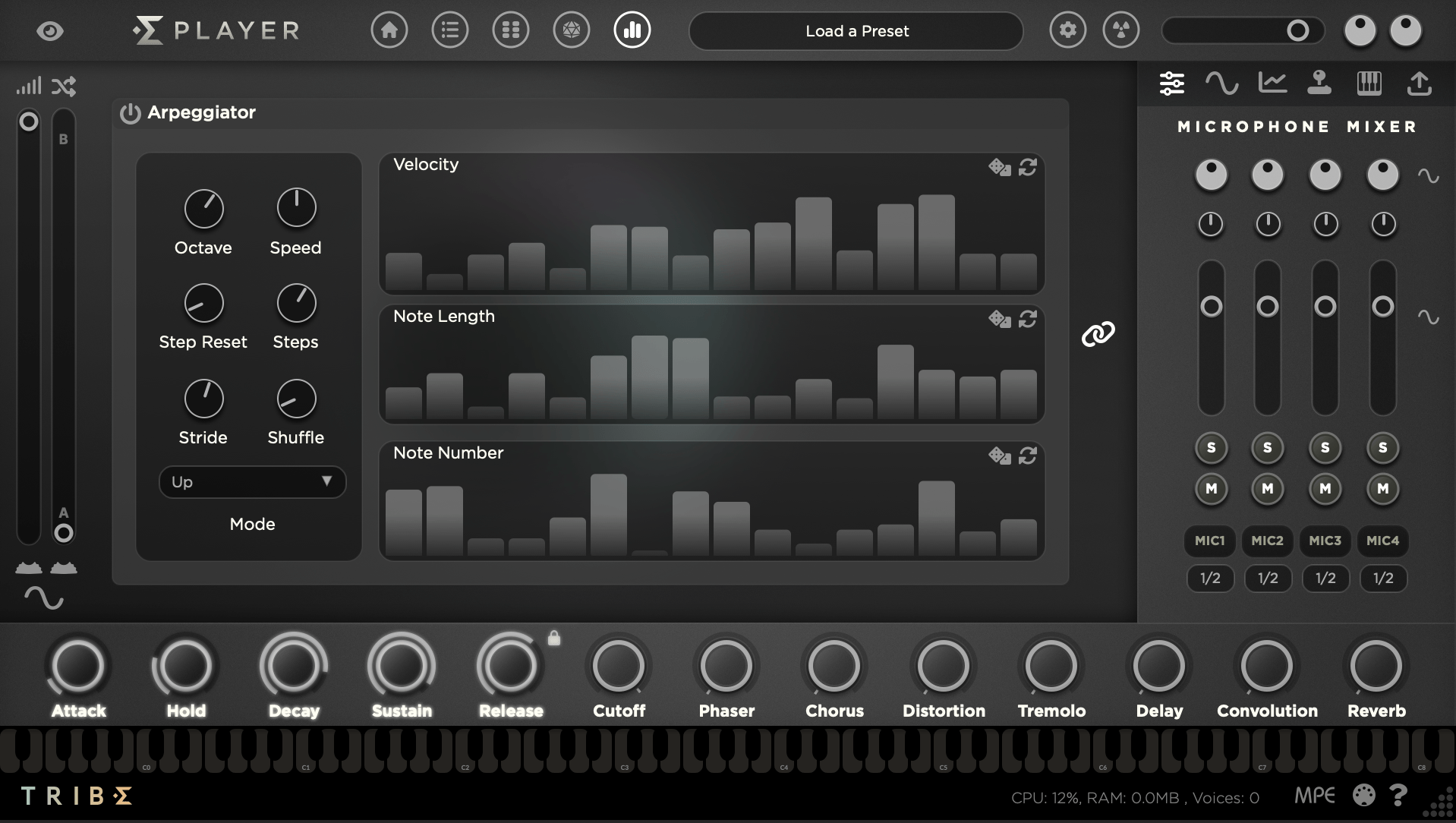Click the export/upload icon
Image resolution: width=1456 pixels, height=823 pixels.
[1420, 84]
